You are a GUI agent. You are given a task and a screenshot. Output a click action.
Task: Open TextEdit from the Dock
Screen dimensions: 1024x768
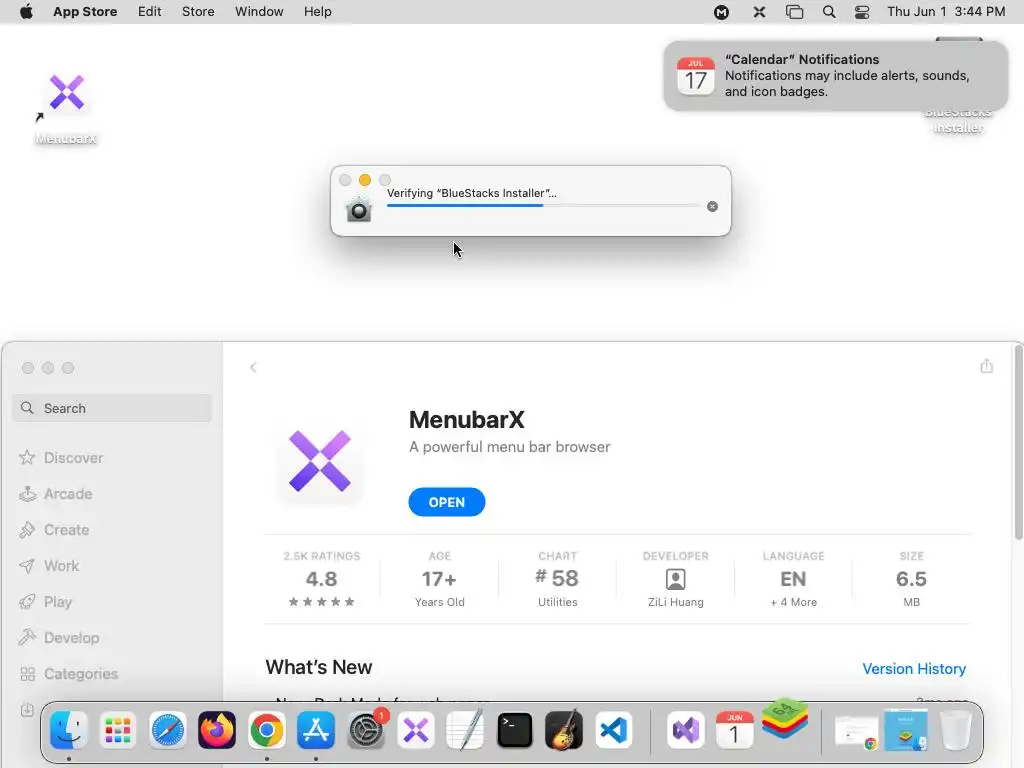(465, 730)
